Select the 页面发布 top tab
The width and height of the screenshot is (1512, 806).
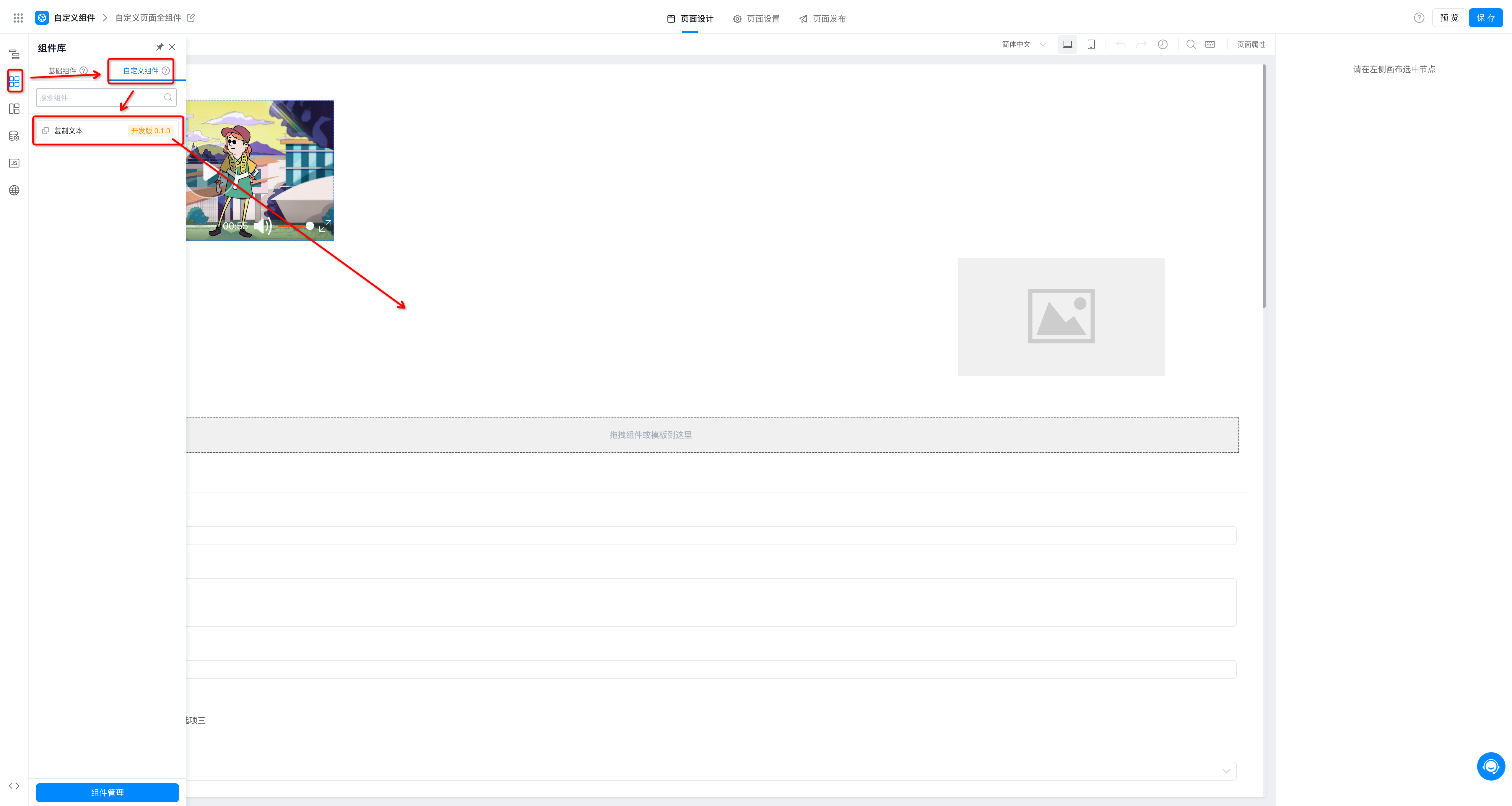pyautogui.click(x=822, y=19)
